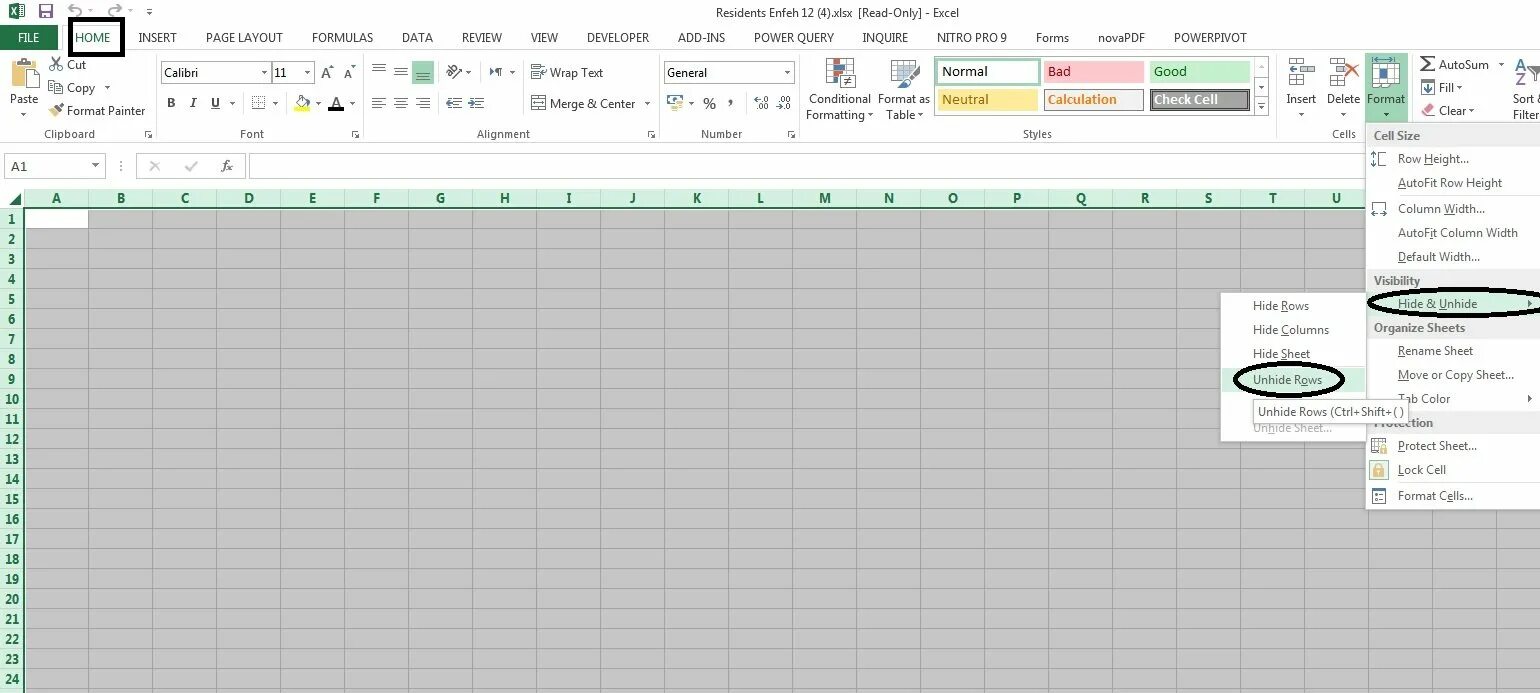Open the Name Box A1 dropdown arrow
The image size is (1540, 693).
click(x=96, y=167)
